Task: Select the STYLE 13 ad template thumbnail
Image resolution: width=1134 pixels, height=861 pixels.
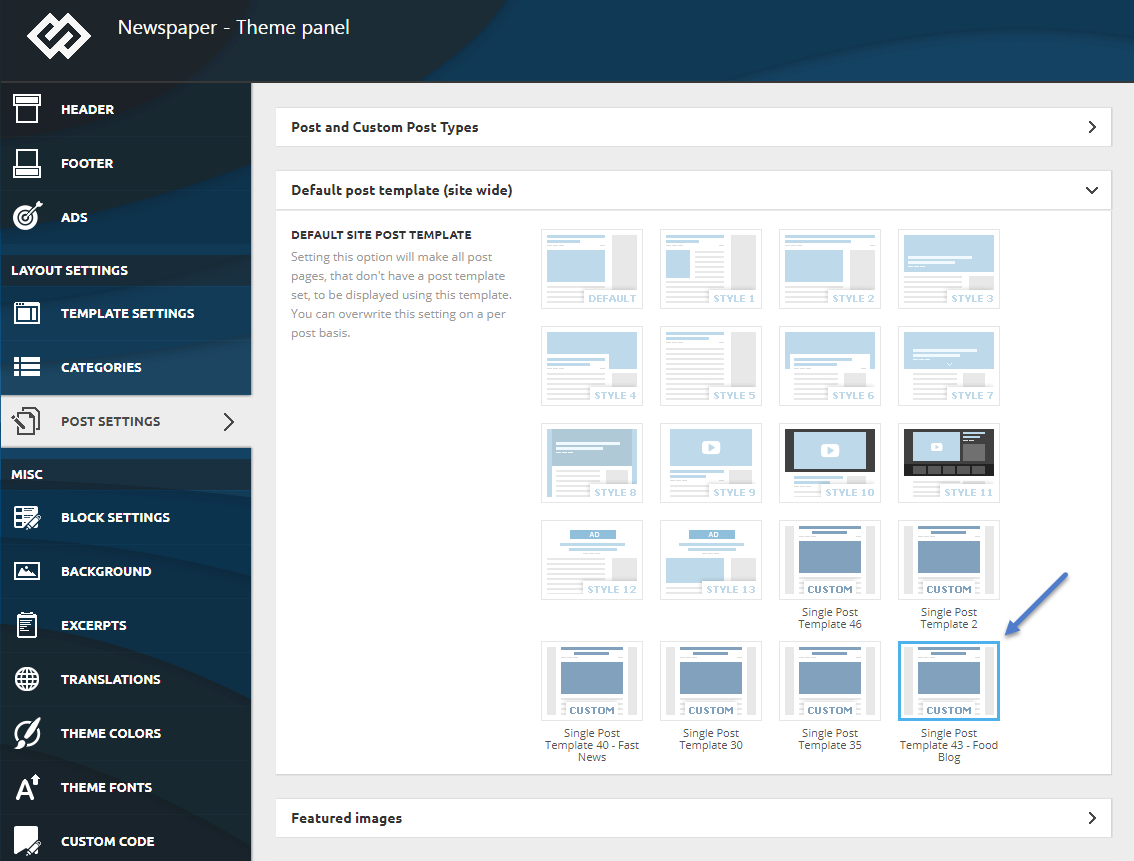Action: [711, 560]
